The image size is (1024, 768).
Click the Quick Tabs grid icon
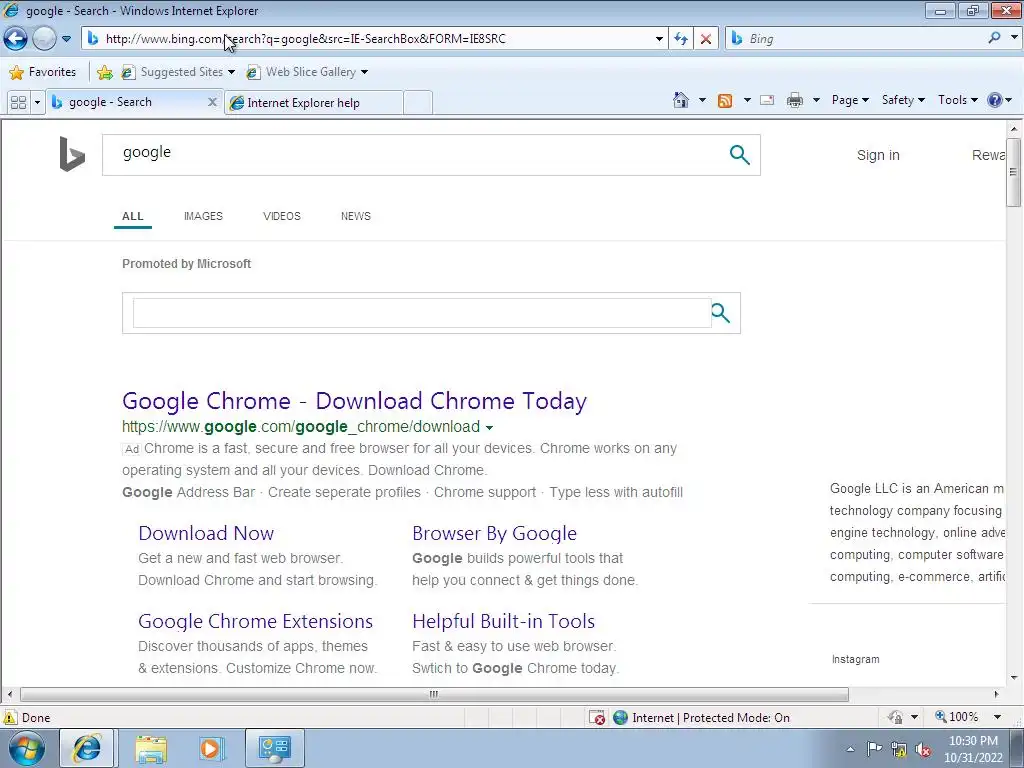click(x=18, y=103)
